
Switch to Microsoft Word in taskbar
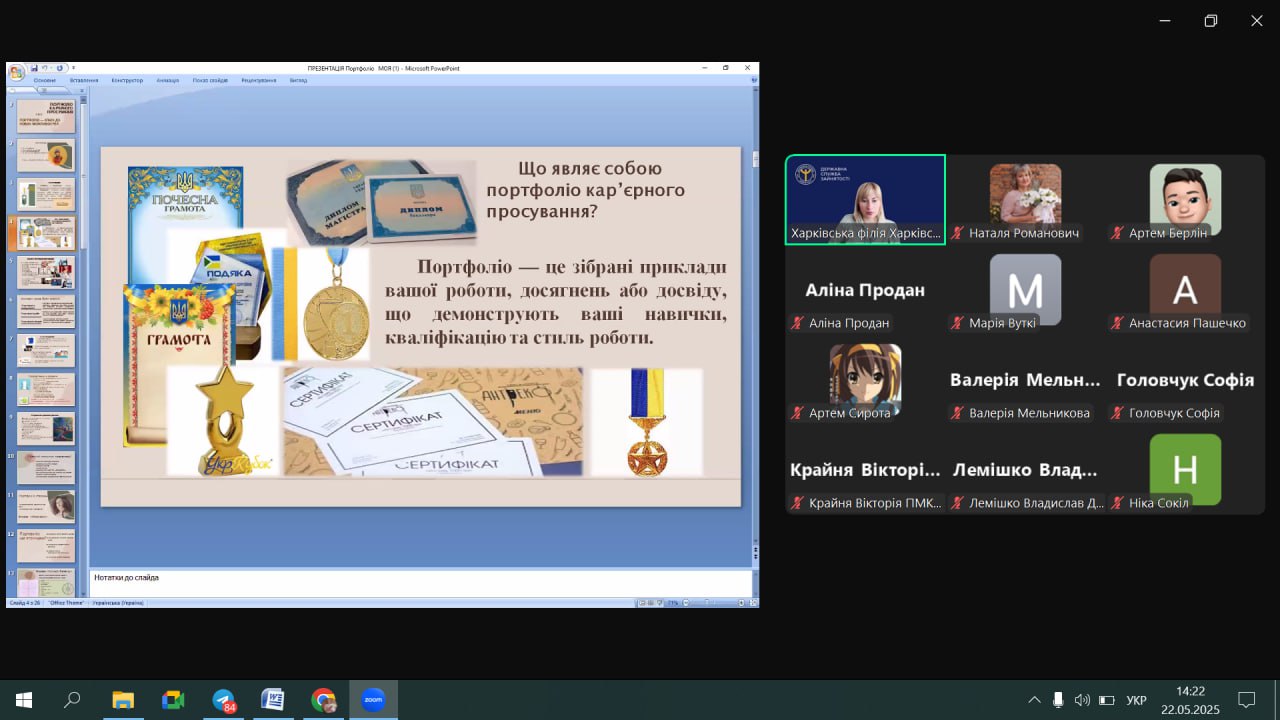(273, 700)
